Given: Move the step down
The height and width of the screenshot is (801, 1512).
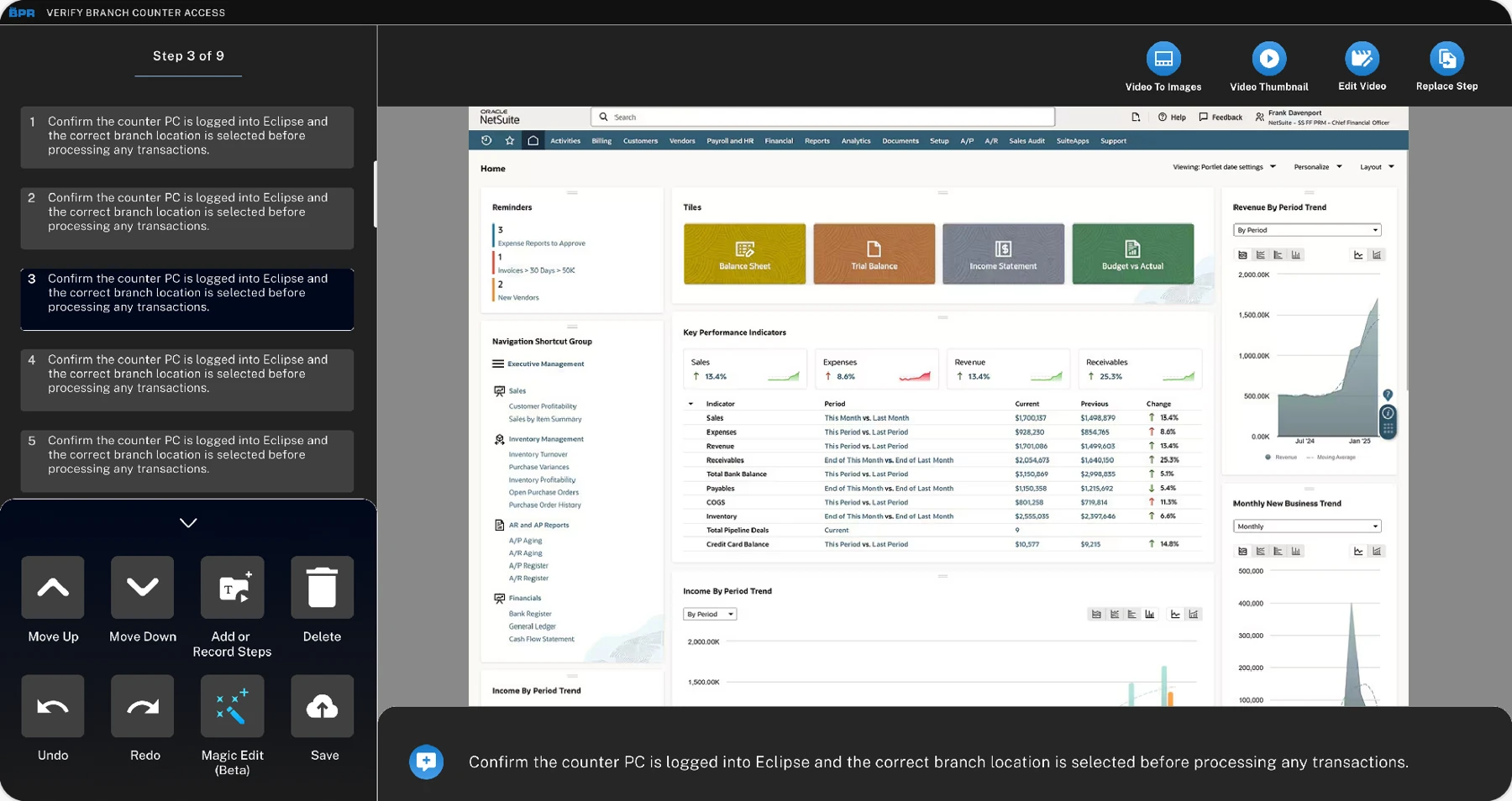Looking at the screenshot, I should click(143, 588).
